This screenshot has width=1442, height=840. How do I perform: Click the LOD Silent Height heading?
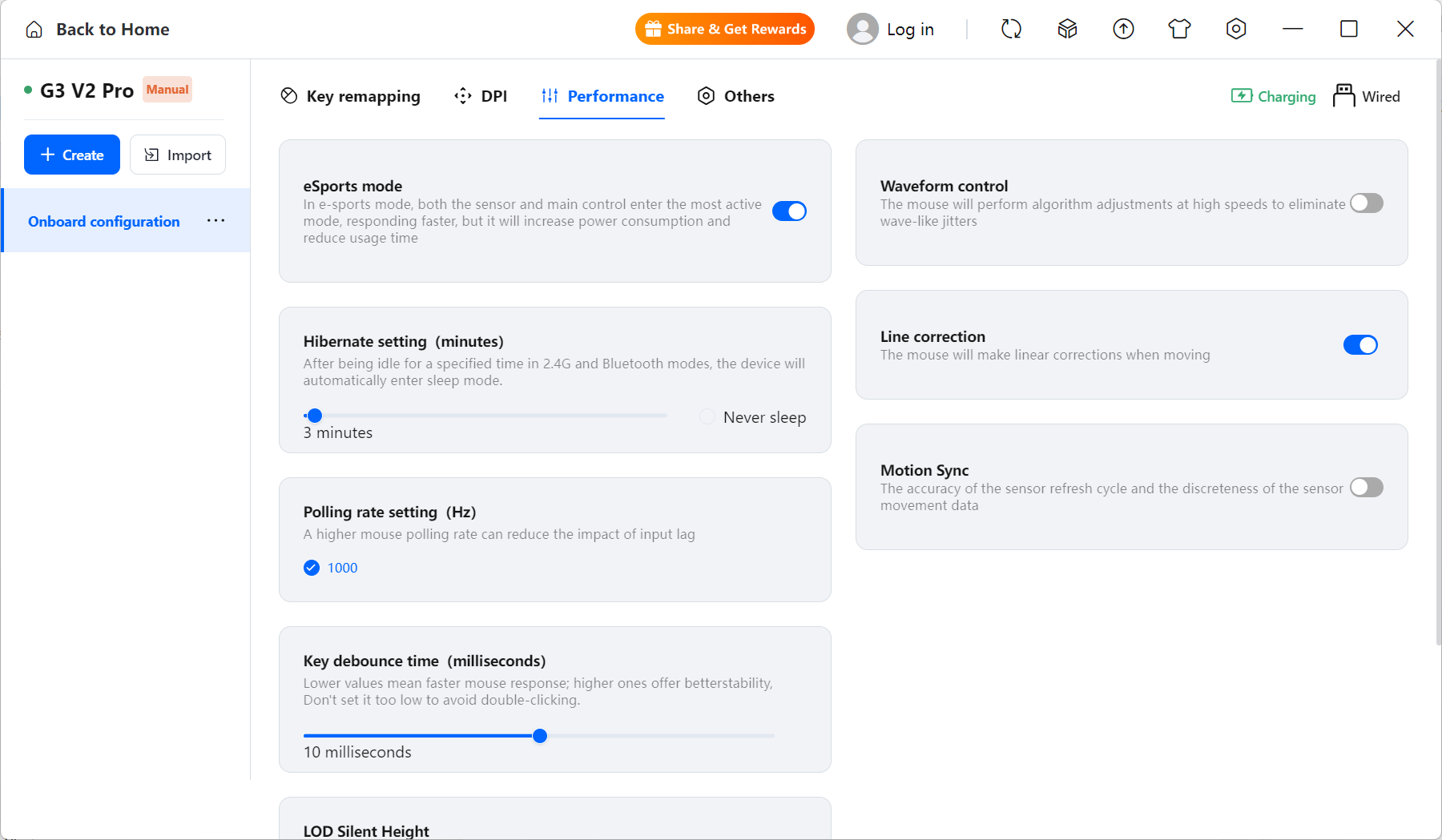pos(366,831)
